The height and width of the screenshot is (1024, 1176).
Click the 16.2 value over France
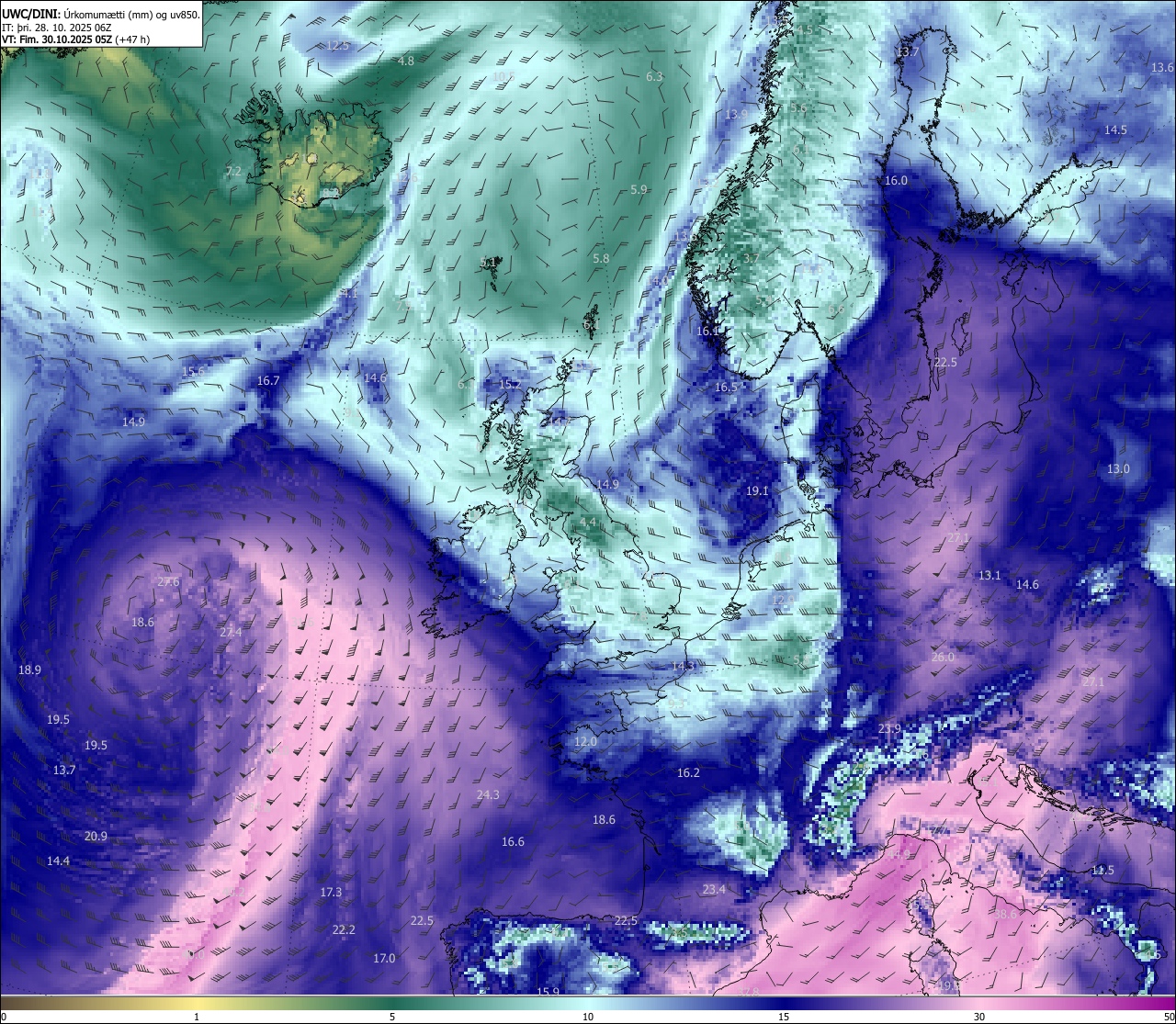(x=688, y=773)
